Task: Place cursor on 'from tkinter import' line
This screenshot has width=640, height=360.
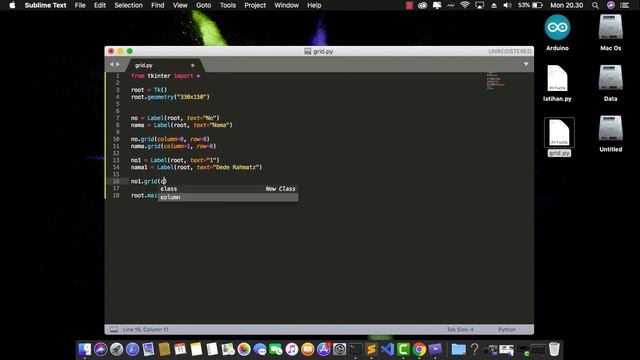Action: tap(165, 76)
